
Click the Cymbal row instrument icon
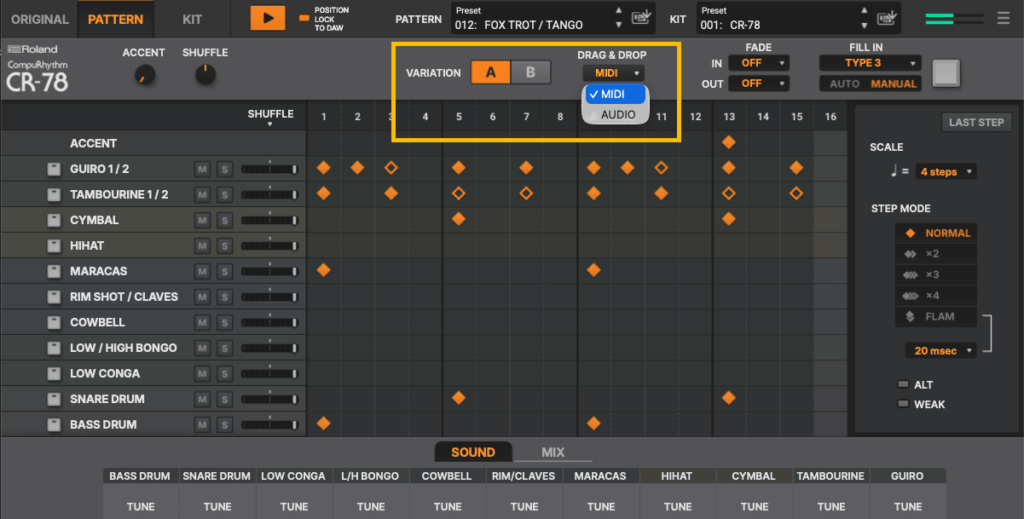pyautogui.click(x=54, y=220)
